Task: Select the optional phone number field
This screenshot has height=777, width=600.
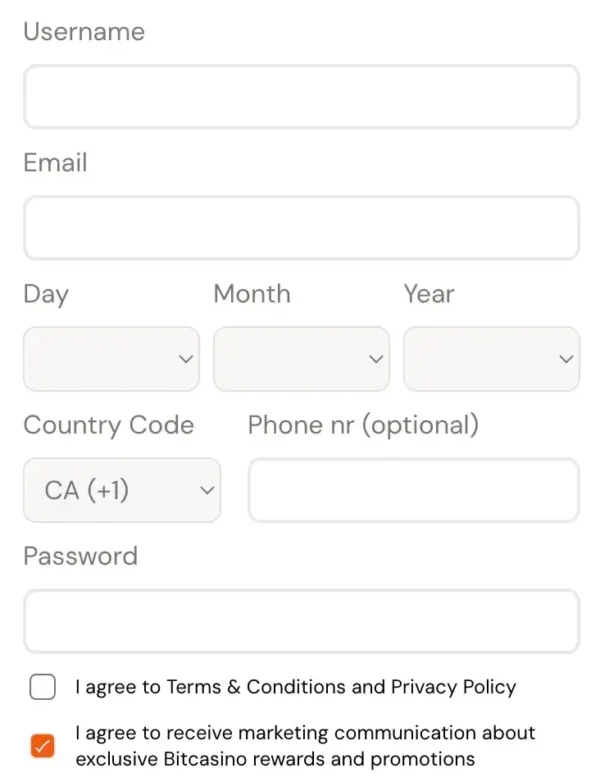Action: click(414, 490)
